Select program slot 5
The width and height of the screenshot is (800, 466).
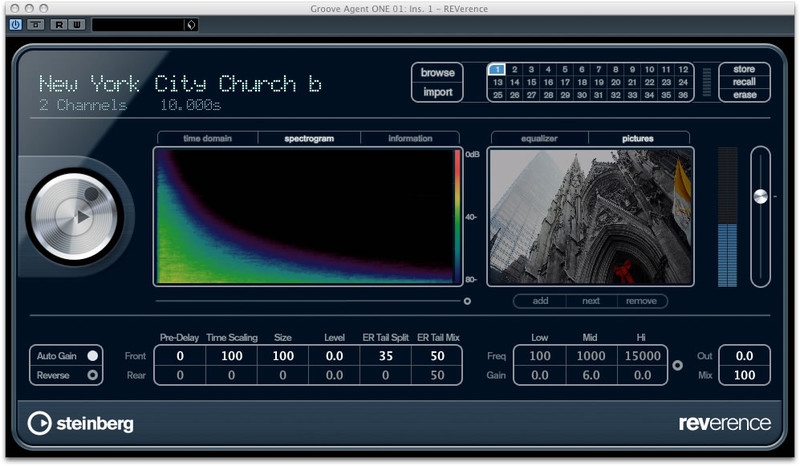pyautogui.click(x=565, y=69)
